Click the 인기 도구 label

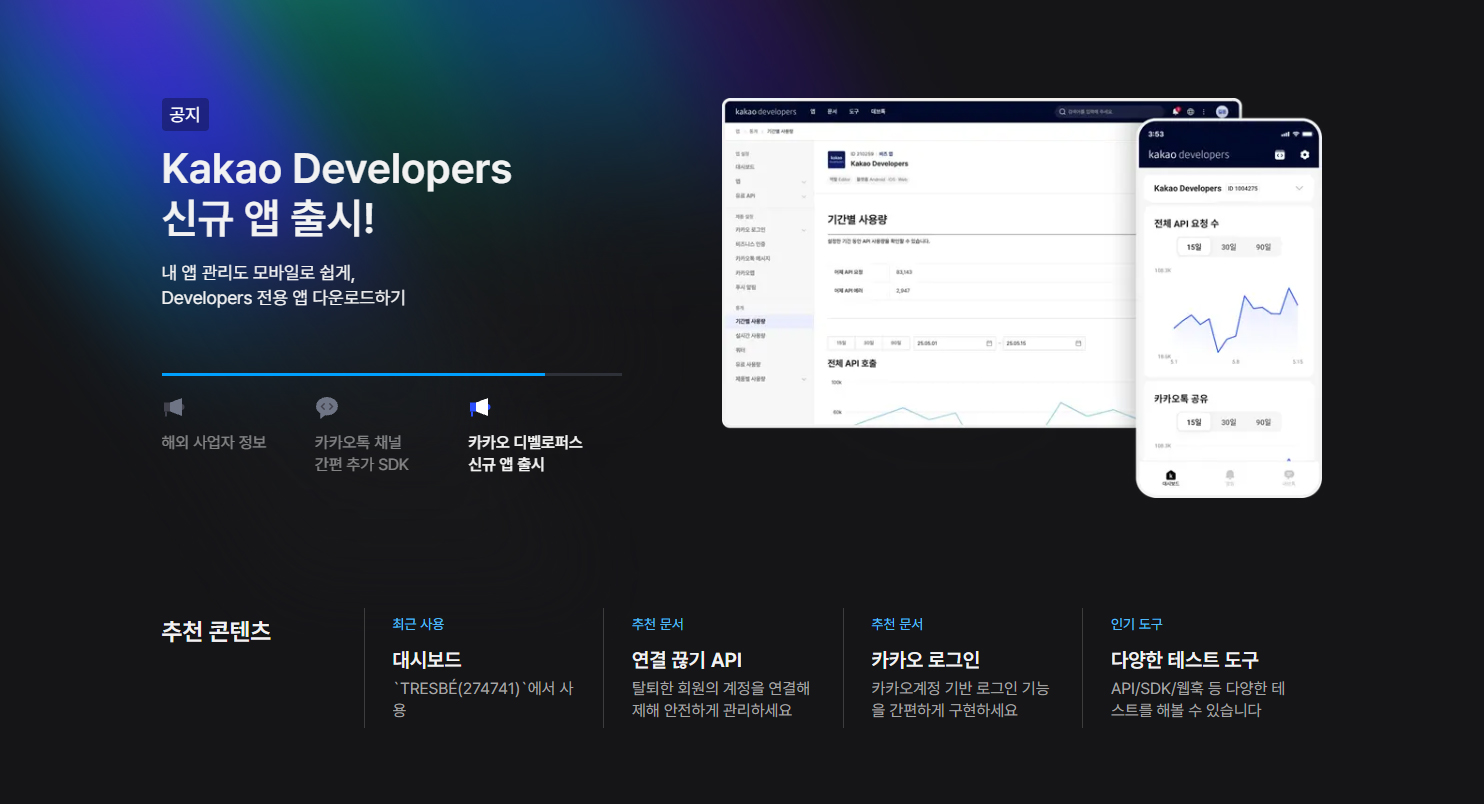pos(1137,624)
